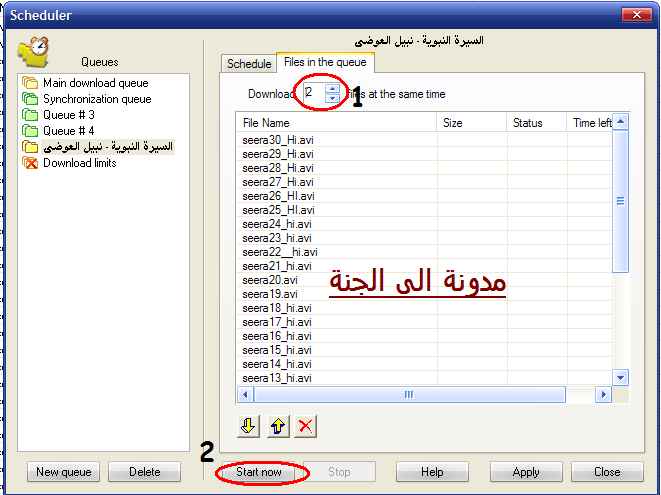Click the Main download queue folder icon
661x495 pixels.
point(30,83)
